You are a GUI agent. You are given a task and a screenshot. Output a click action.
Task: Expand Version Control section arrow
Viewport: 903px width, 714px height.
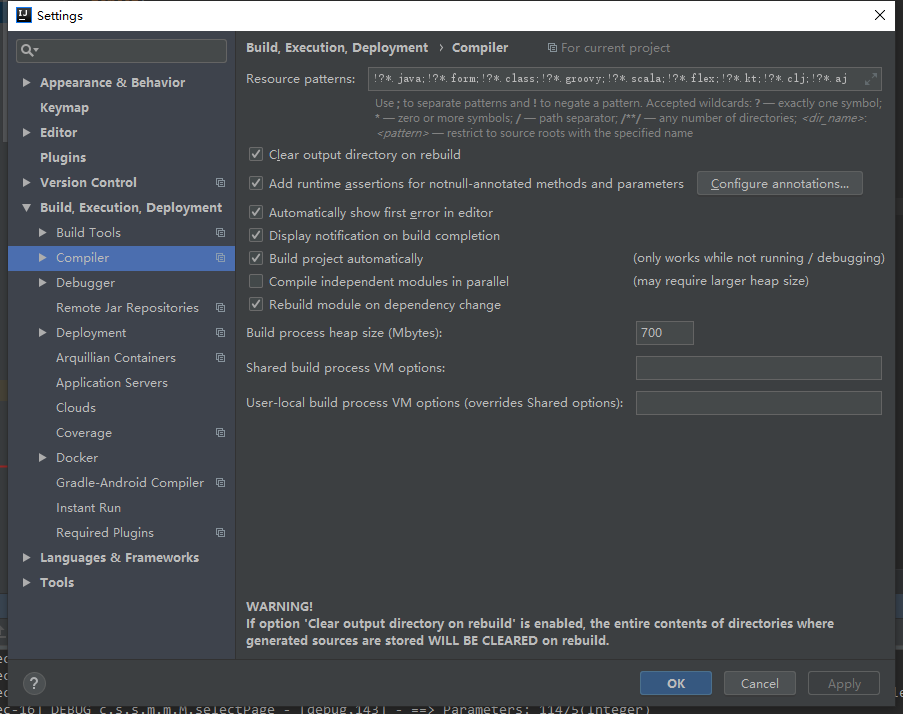pos(26,183)
